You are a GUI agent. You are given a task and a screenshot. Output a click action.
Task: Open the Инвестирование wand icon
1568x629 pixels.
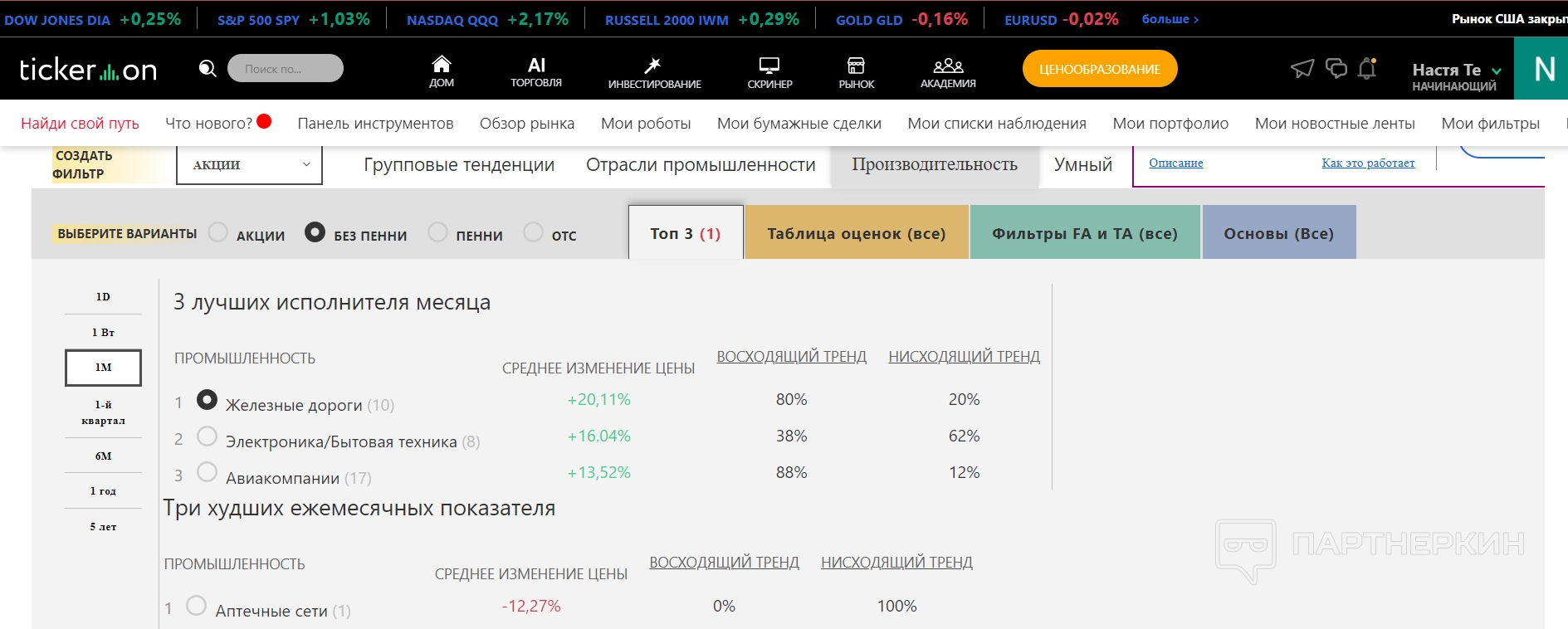point(653,66)
